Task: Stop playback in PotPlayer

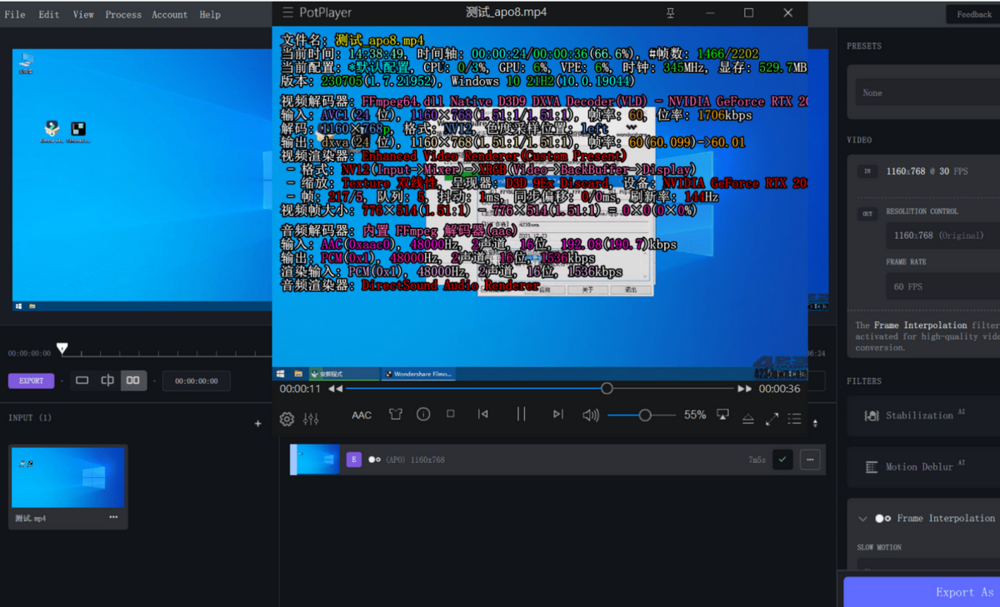Action: (x=450, y=414)
